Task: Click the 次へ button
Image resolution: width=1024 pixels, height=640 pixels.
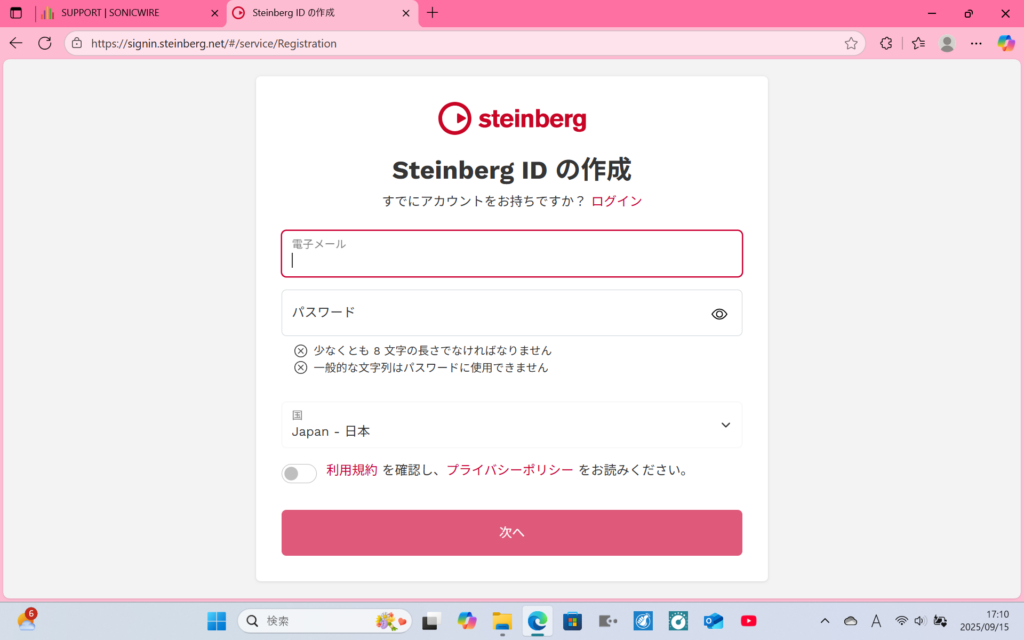Action: click(511, 532)
